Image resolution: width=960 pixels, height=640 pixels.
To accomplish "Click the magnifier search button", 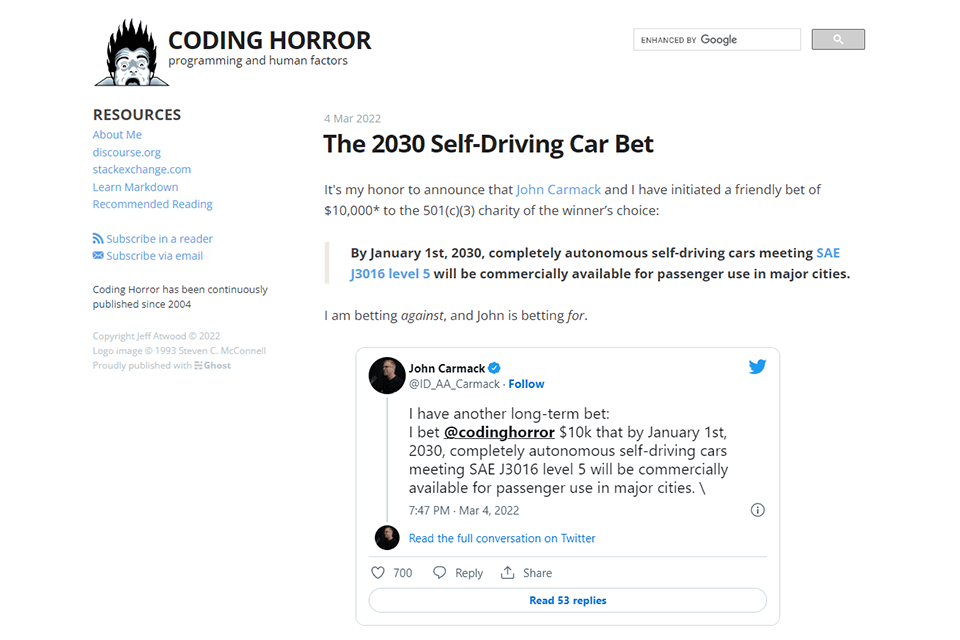I will tap(838, 39).
